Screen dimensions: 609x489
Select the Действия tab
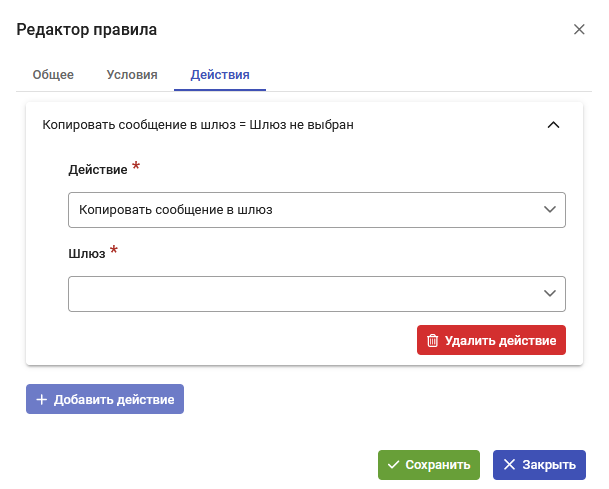(x=220, y=75)
